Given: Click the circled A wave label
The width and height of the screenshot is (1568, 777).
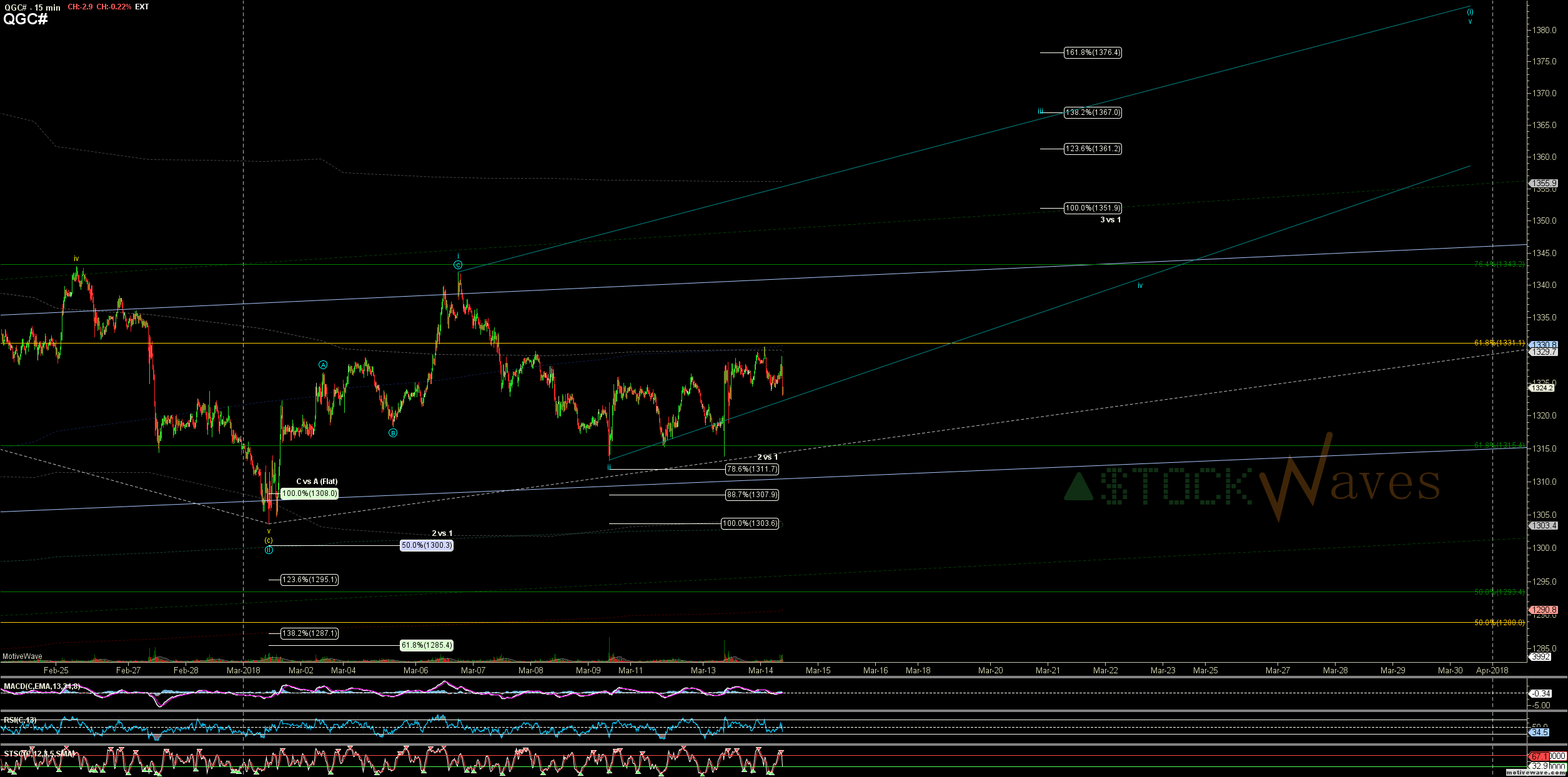Looking at the screenshot, I should [x=323, y=365].
